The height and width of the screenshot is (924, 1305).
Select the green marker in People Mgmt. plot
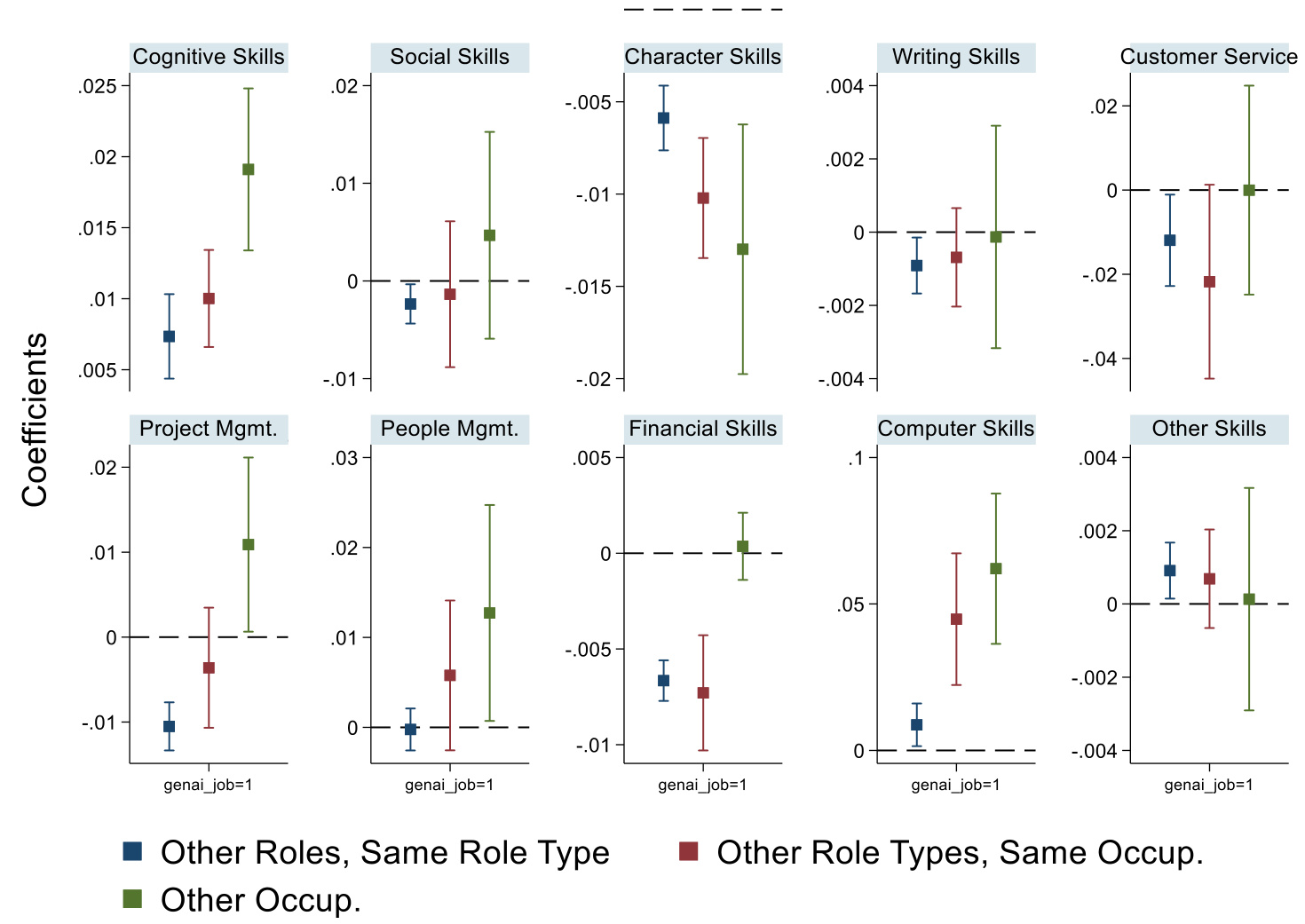[489, 613]
